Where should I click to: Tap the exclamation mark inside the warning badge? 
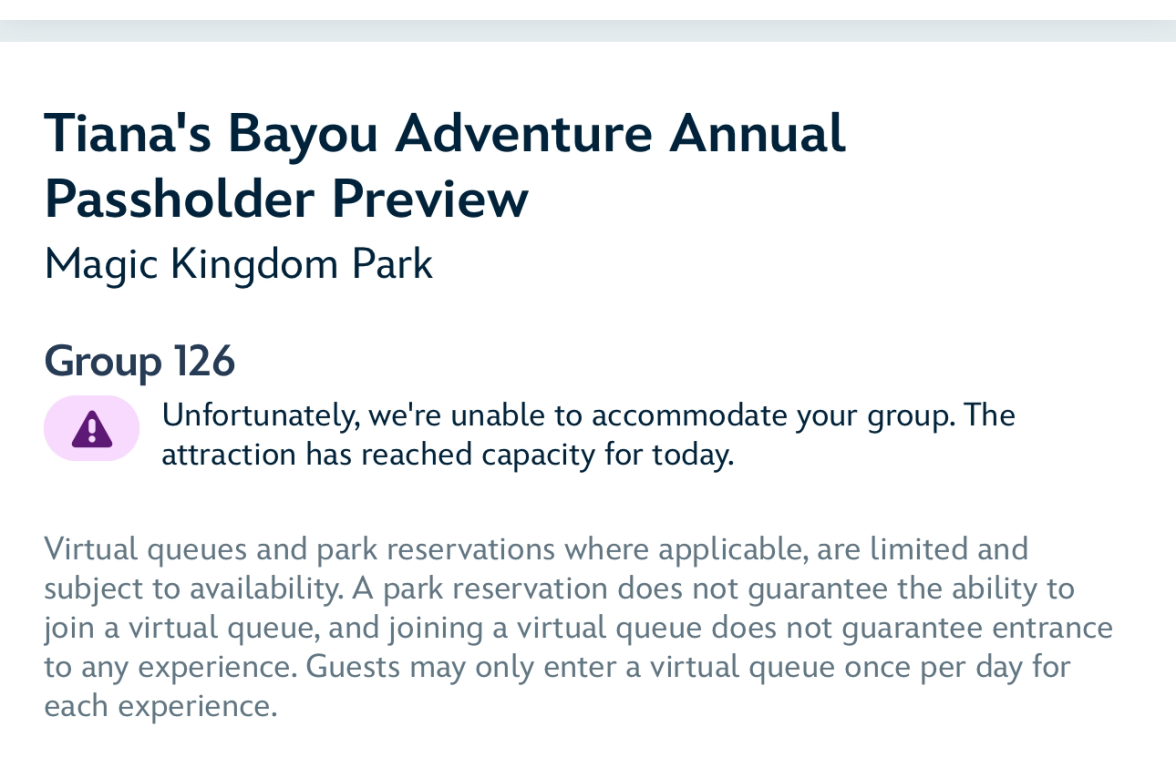click(x=92, y=430)
